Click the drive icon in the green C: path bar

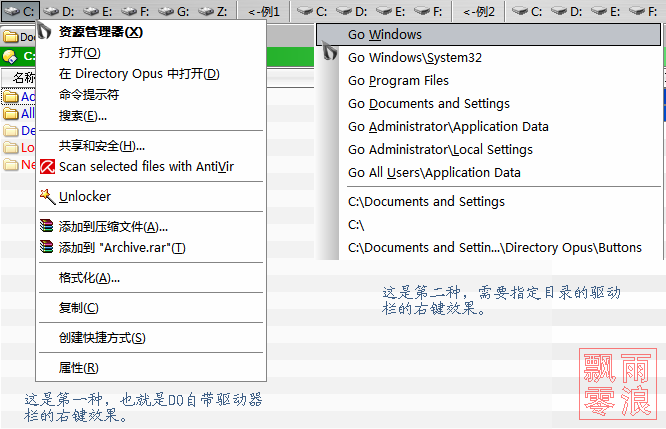click(x=9, y=56)
